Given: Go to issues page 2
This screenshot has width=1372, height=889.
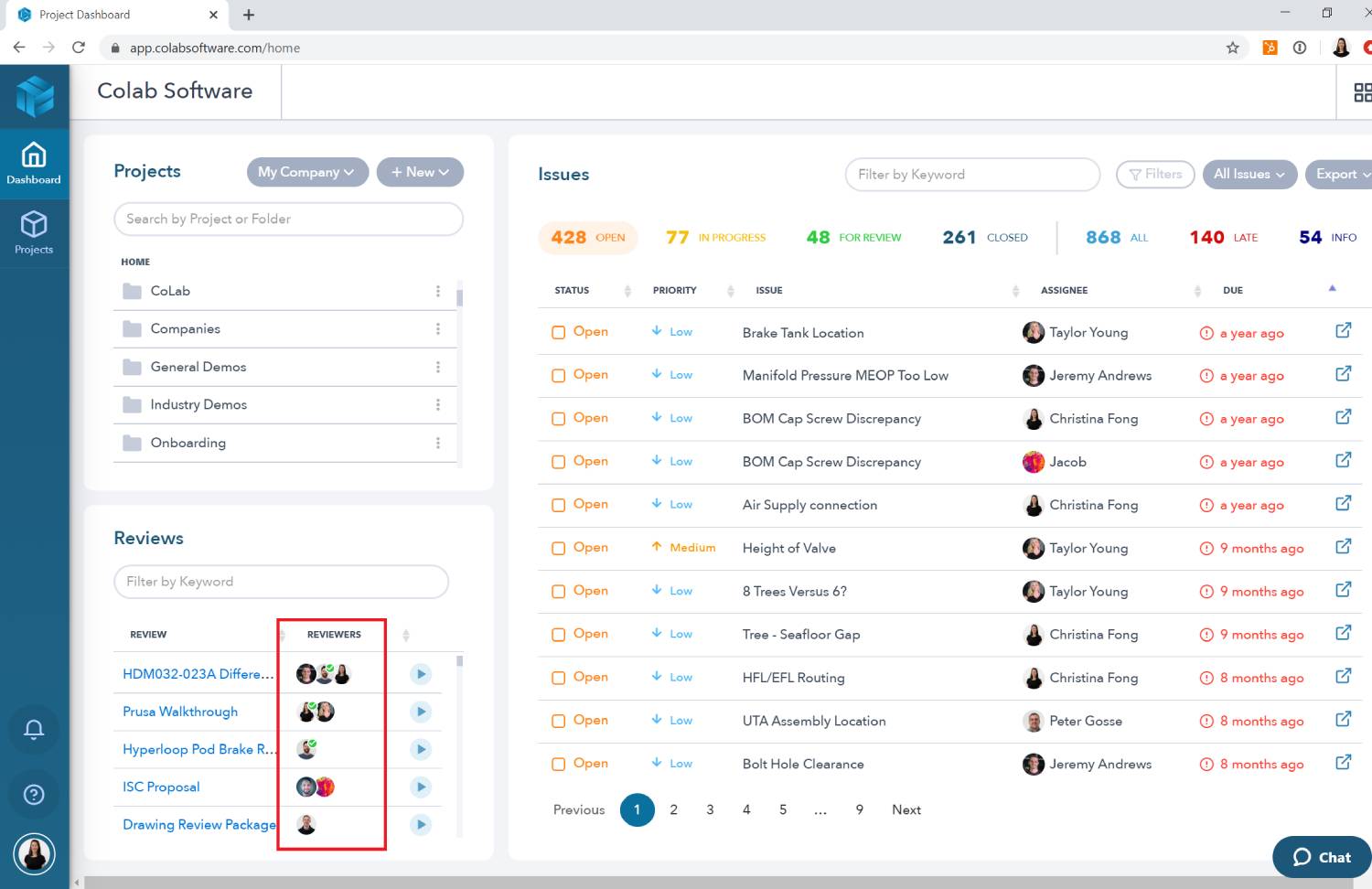Looking at the screenshot, I should 673,809.
